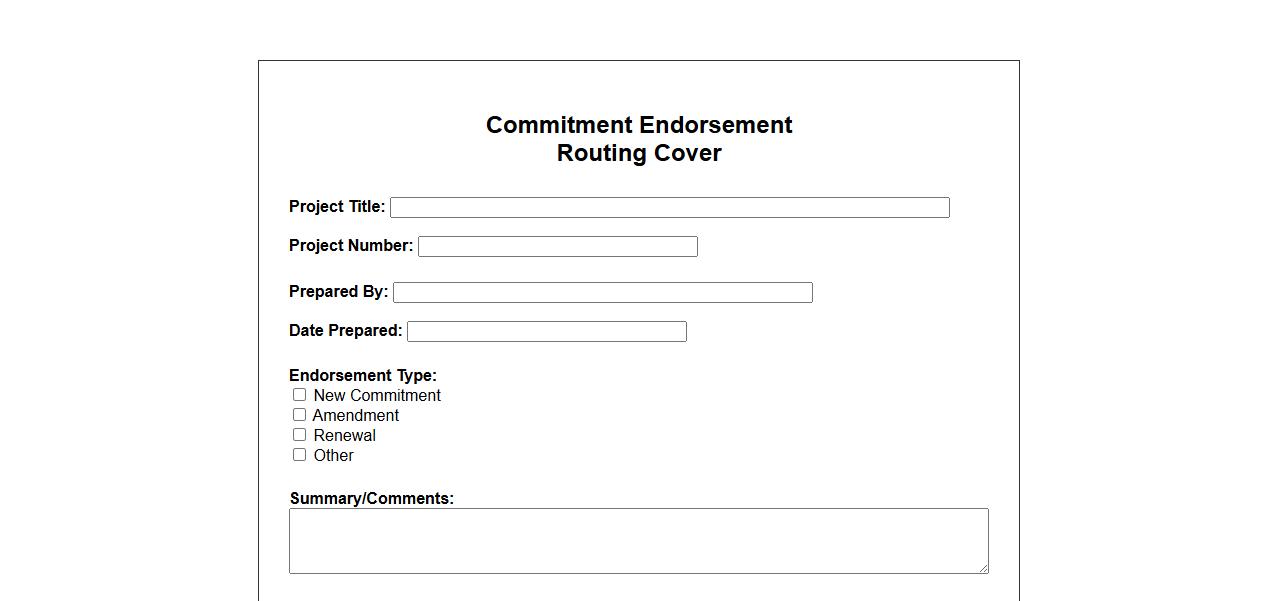The width and height of the screenshot is (1278, 601).
Task: Click the Project Title text field
Action: (669, 207)
